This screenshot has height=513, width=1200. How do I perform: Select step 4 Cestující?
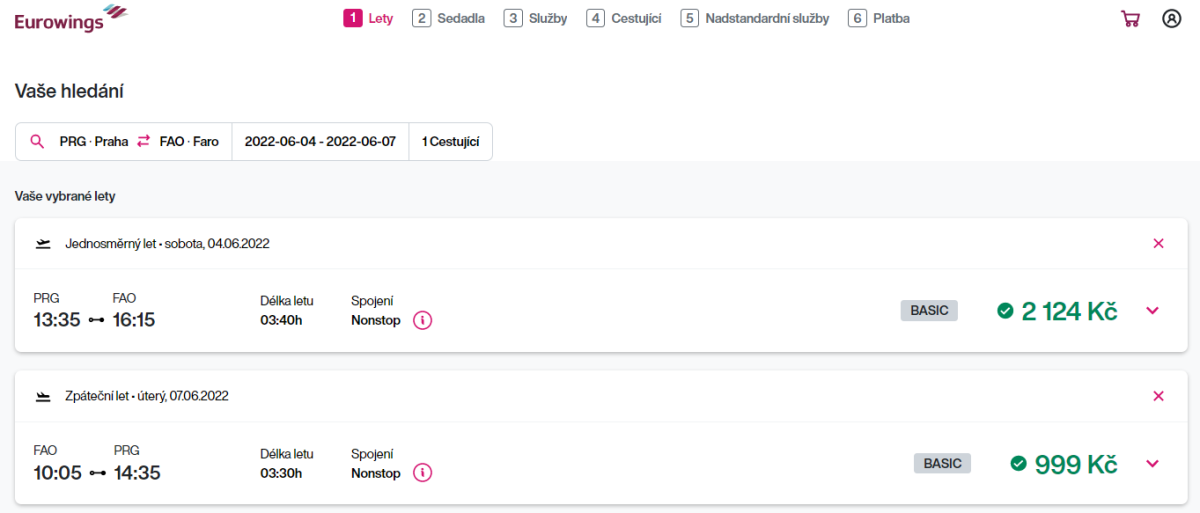click(624, 18)
